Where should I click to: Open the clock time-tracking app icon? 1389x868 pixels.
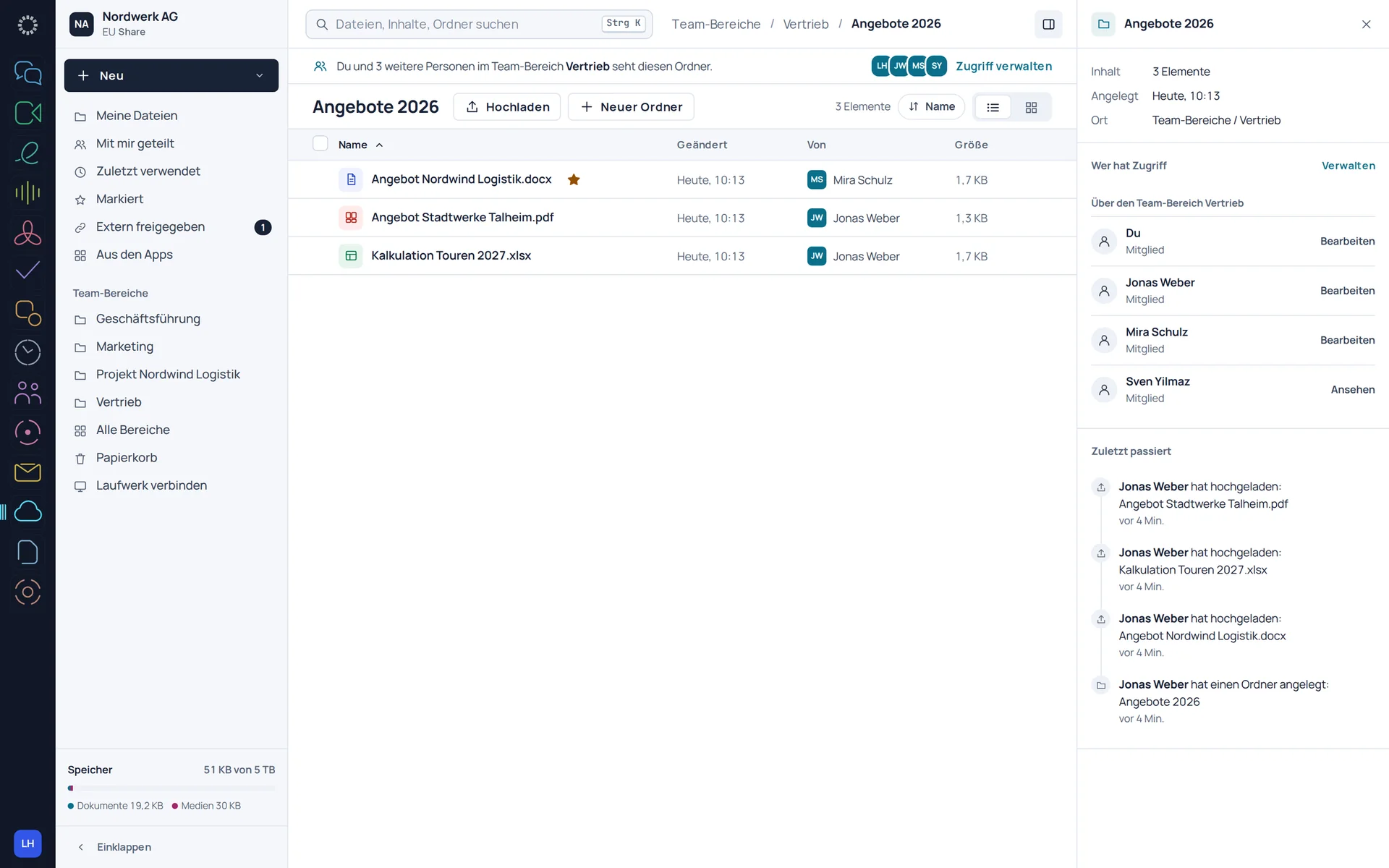tap(27, 352)
